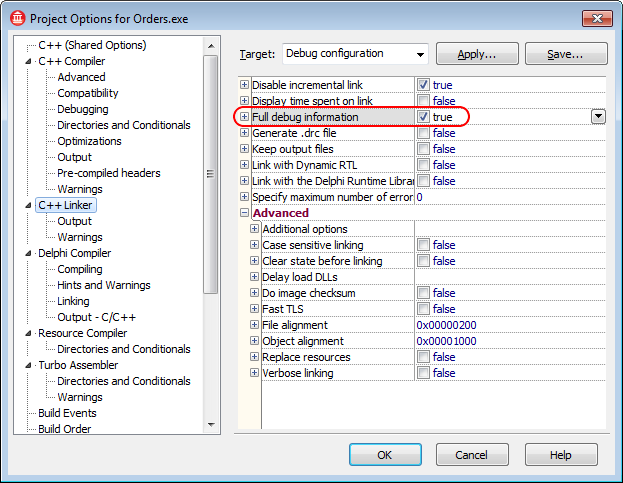Open the Target configuration dropdown
Screen dimensions: 623x483
(x=420, y=54)
